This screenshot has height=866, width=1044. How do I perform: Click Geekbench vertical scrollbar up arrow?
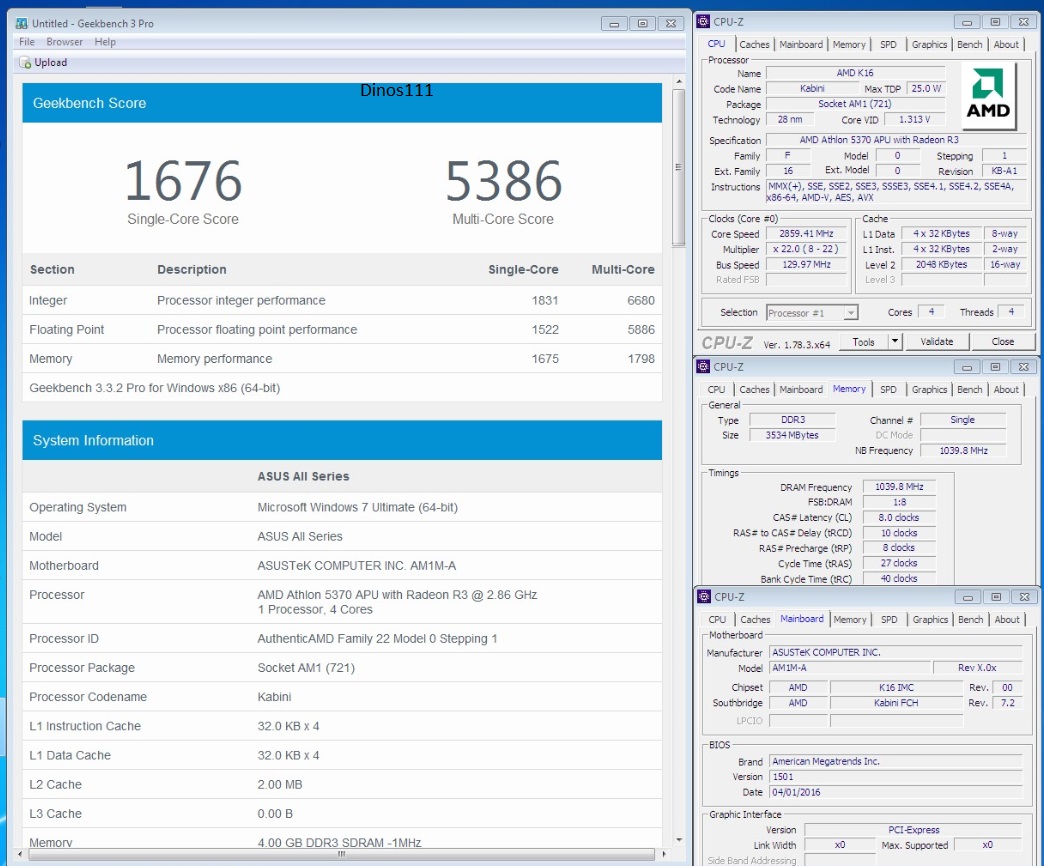tap(678, 81)
